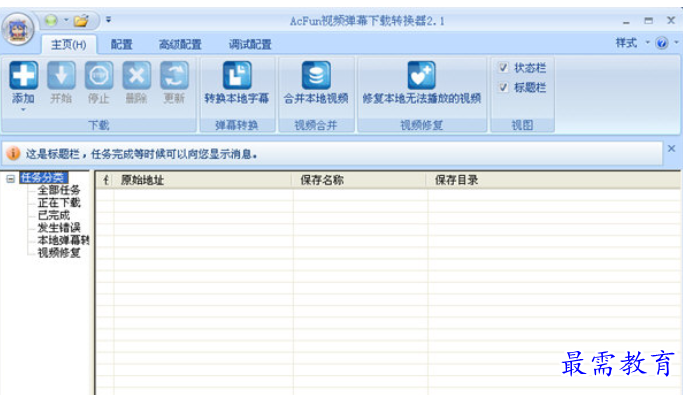Click the 保存目录 column header
683x395 pixels.
click(x=554, y=180)
